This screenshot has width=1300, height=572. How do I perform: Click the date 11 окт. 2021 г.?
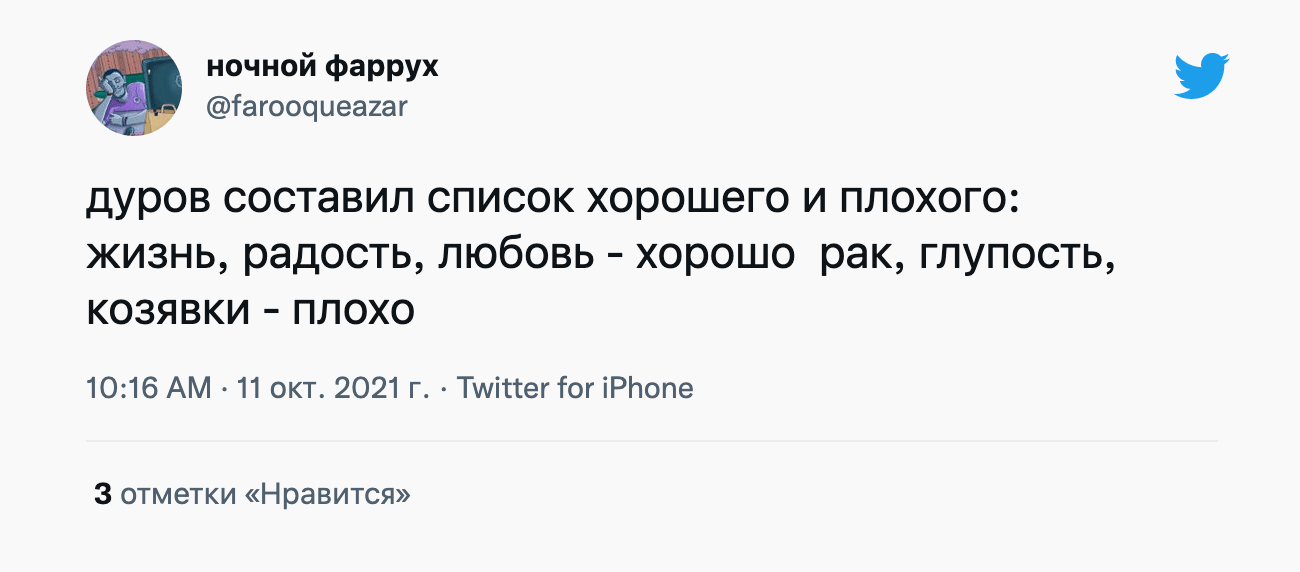331,388
